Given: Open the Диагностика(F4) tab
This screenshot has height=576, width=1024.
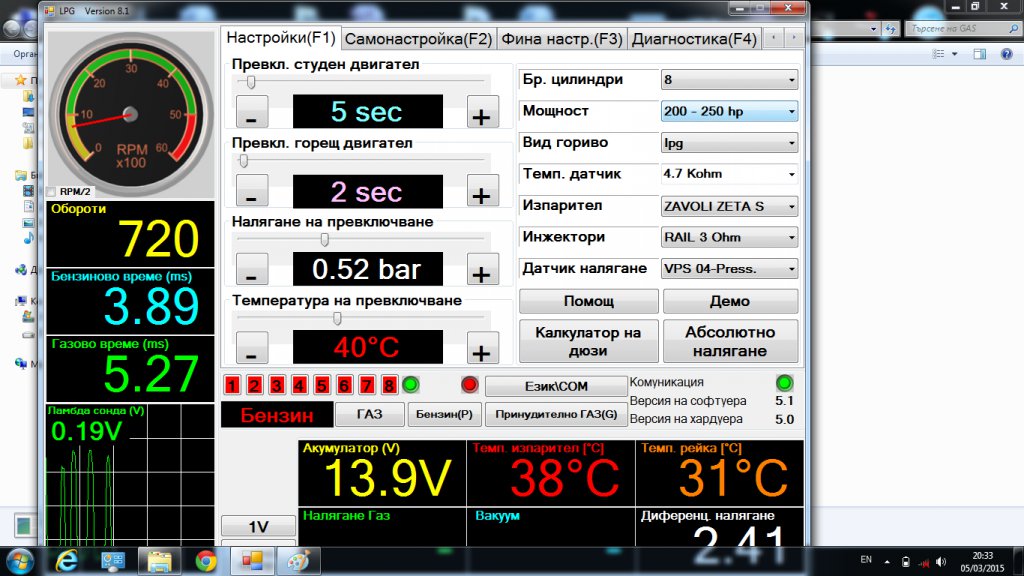Looking at the screenshot, I should pos(694,39).
